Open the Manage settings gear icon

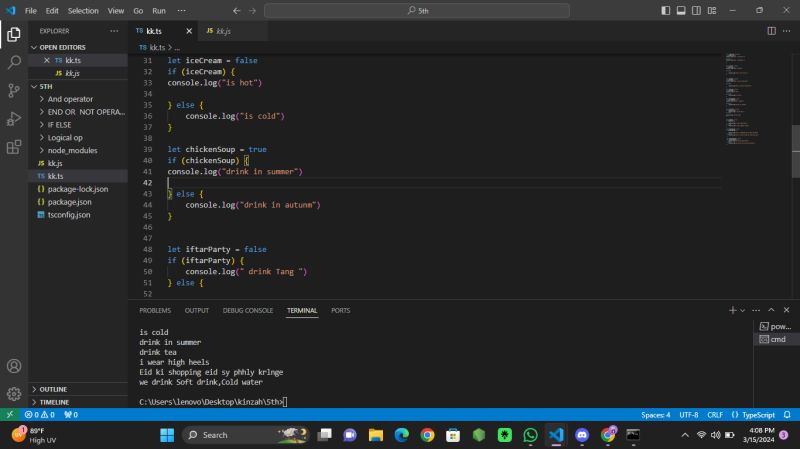(x=14, y=393)
